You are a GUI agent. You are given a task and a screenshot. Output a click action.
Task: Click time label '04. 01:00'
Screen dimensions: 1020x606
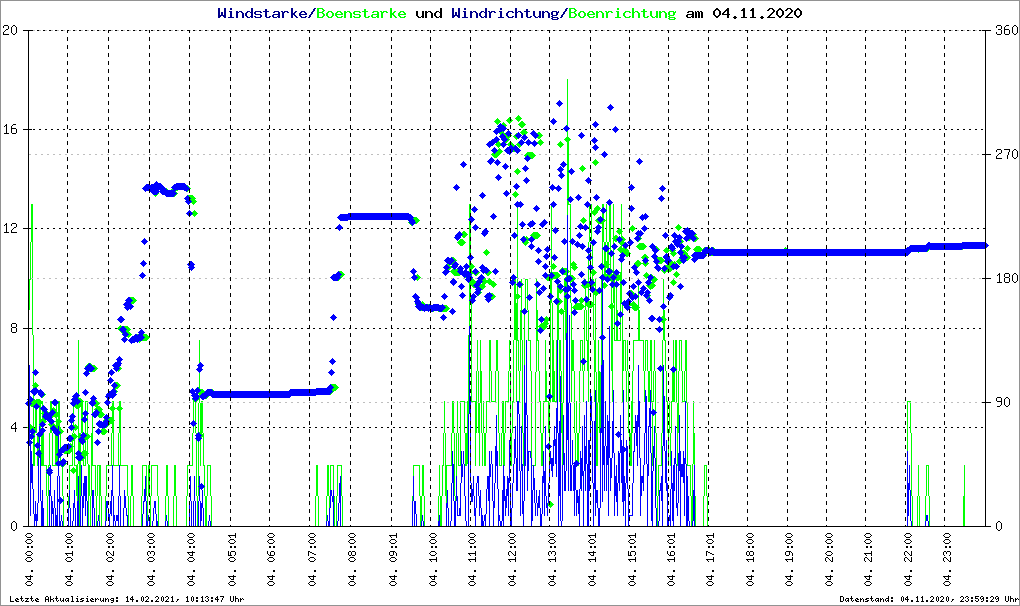pyautogui.click(x=69, y=559)
